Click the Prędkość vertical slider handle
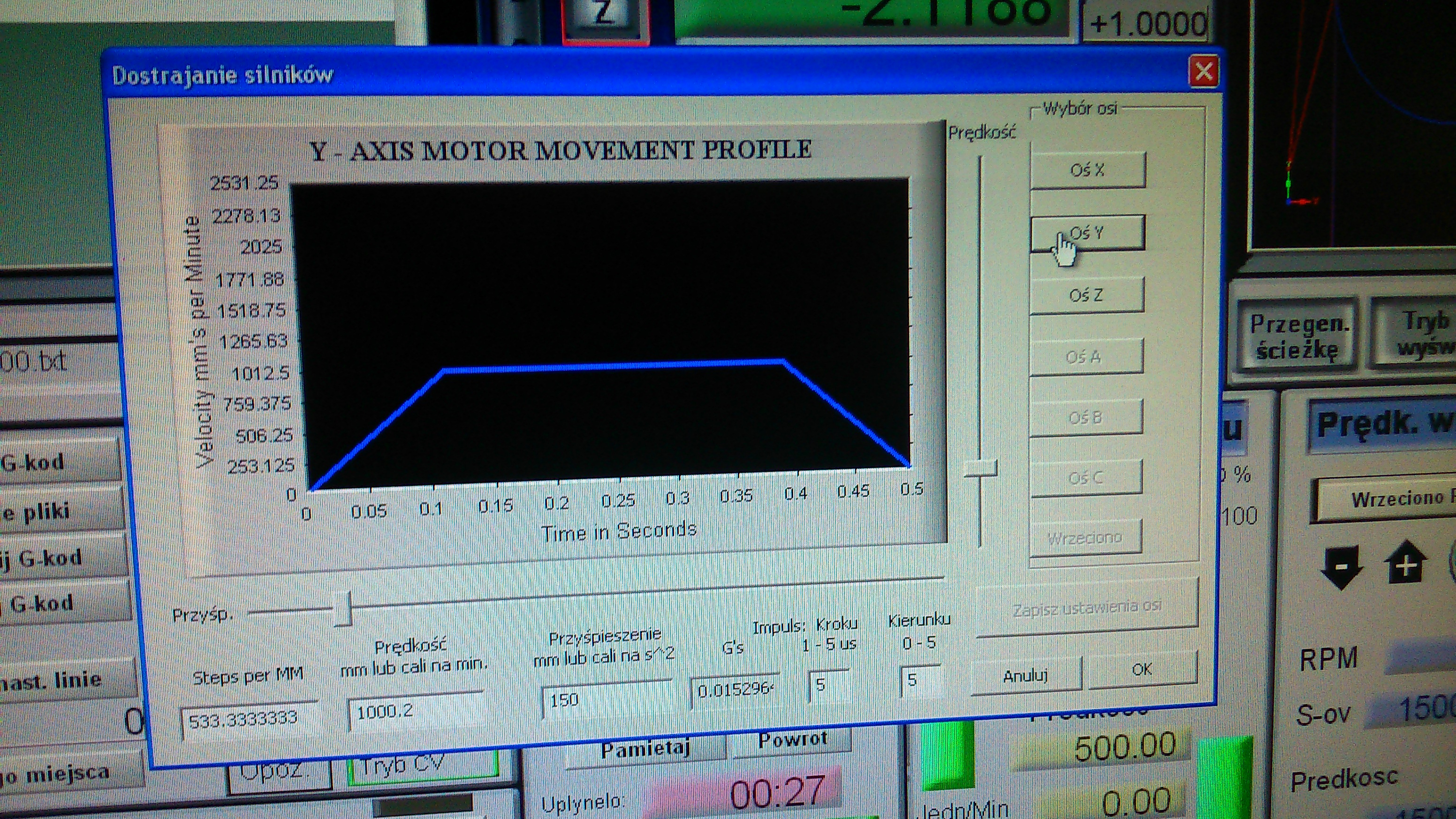The image size is (1456, 819). (x=981, y=469)
